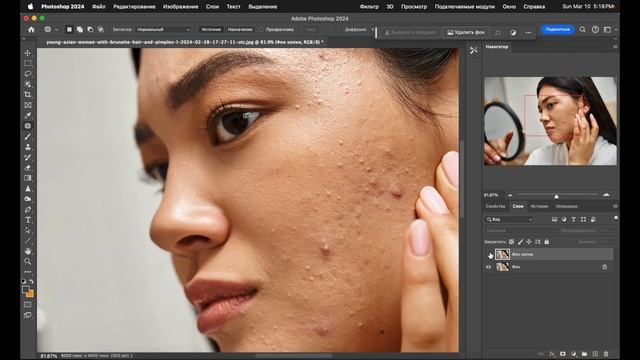
Task: Select the Pen tool
Action: [28, 209]
